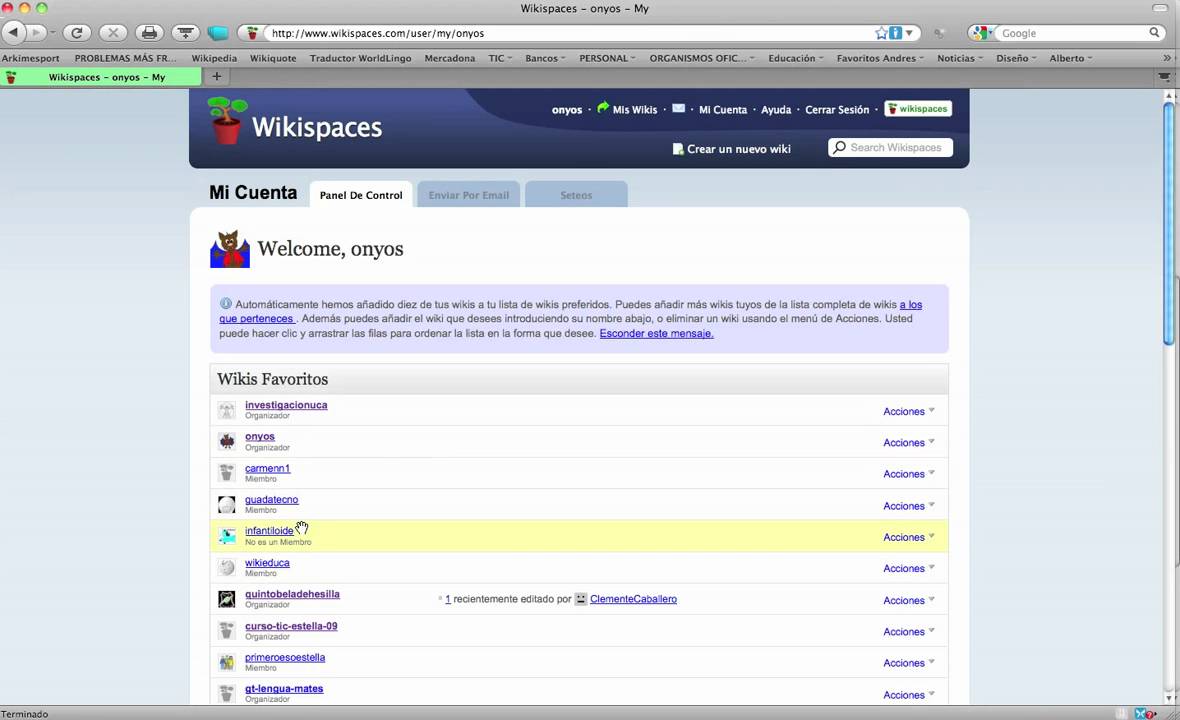1180x720 pixels.
Task: Switch to the Enviar Por Email tab
Action: click(x=468, y=195)
